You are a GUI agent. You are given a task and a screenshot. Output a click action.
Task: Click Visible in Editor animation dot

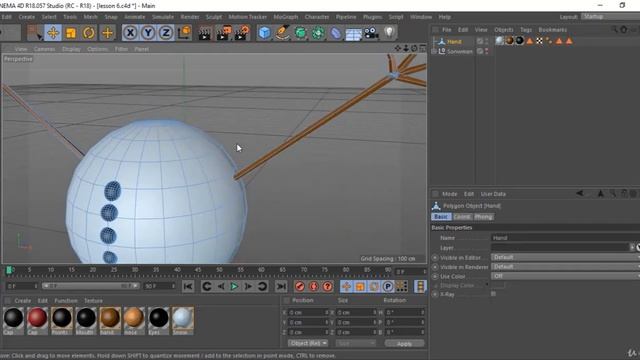[x=435, y=258]
